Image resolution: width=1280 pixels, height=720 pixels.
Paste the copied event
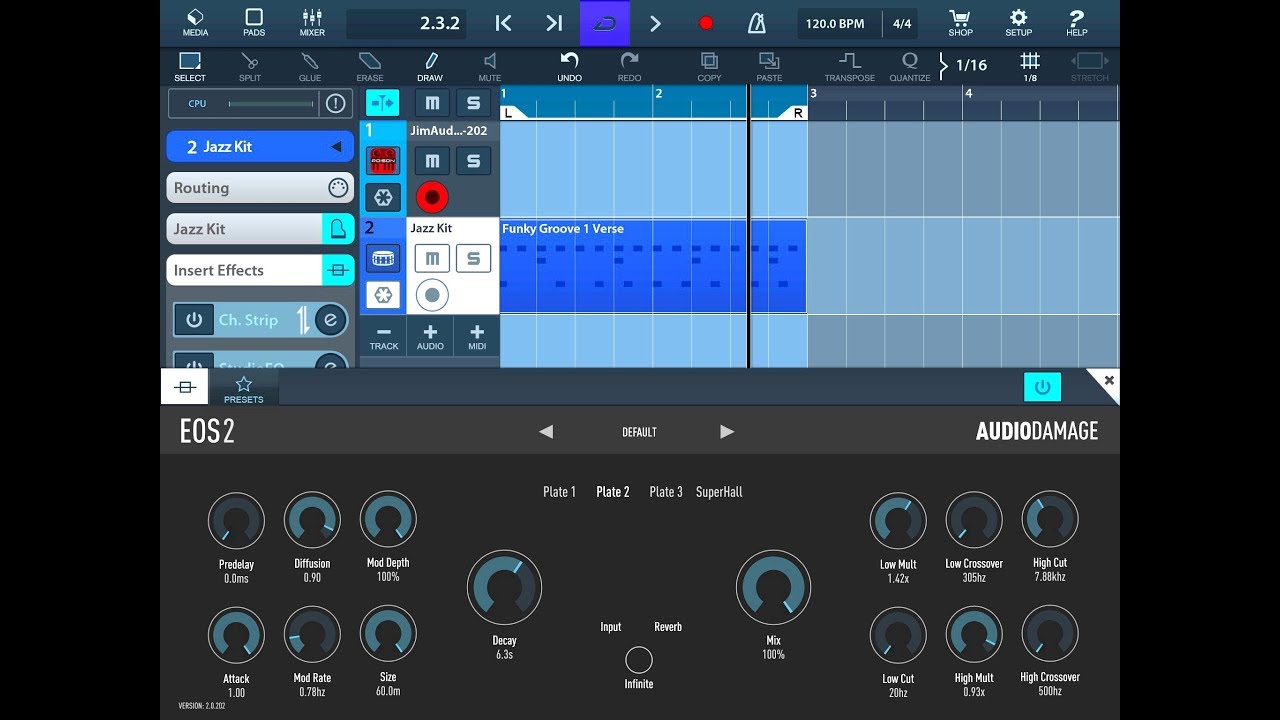[x=769, y=67]
